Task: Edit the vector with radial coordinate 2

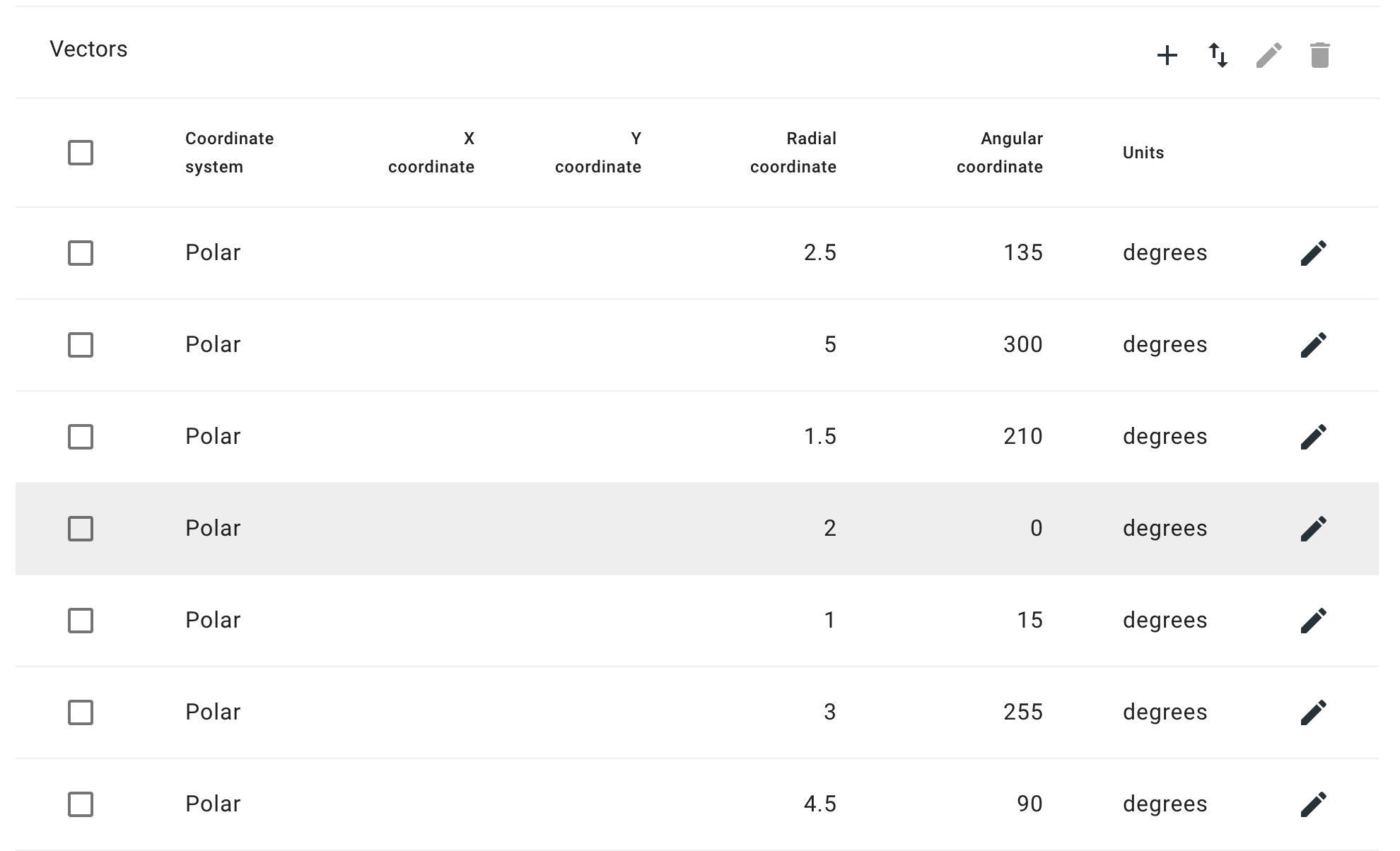Action: point(1313,529)
